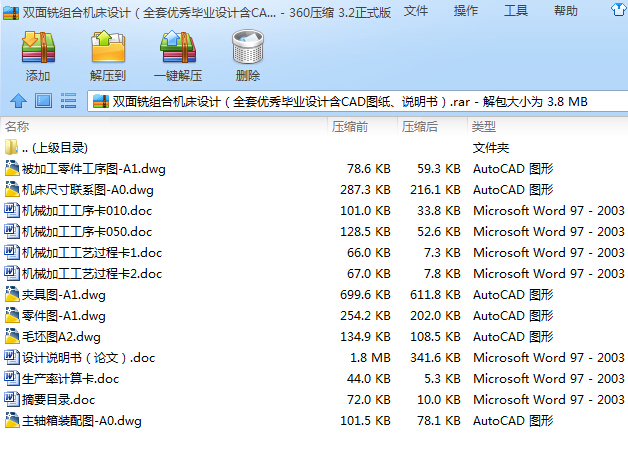Click the 360压缩 app icon in title bar
The height and width of the screenshot is (453, 628).
pyautogui.click(x=11, y=13)
